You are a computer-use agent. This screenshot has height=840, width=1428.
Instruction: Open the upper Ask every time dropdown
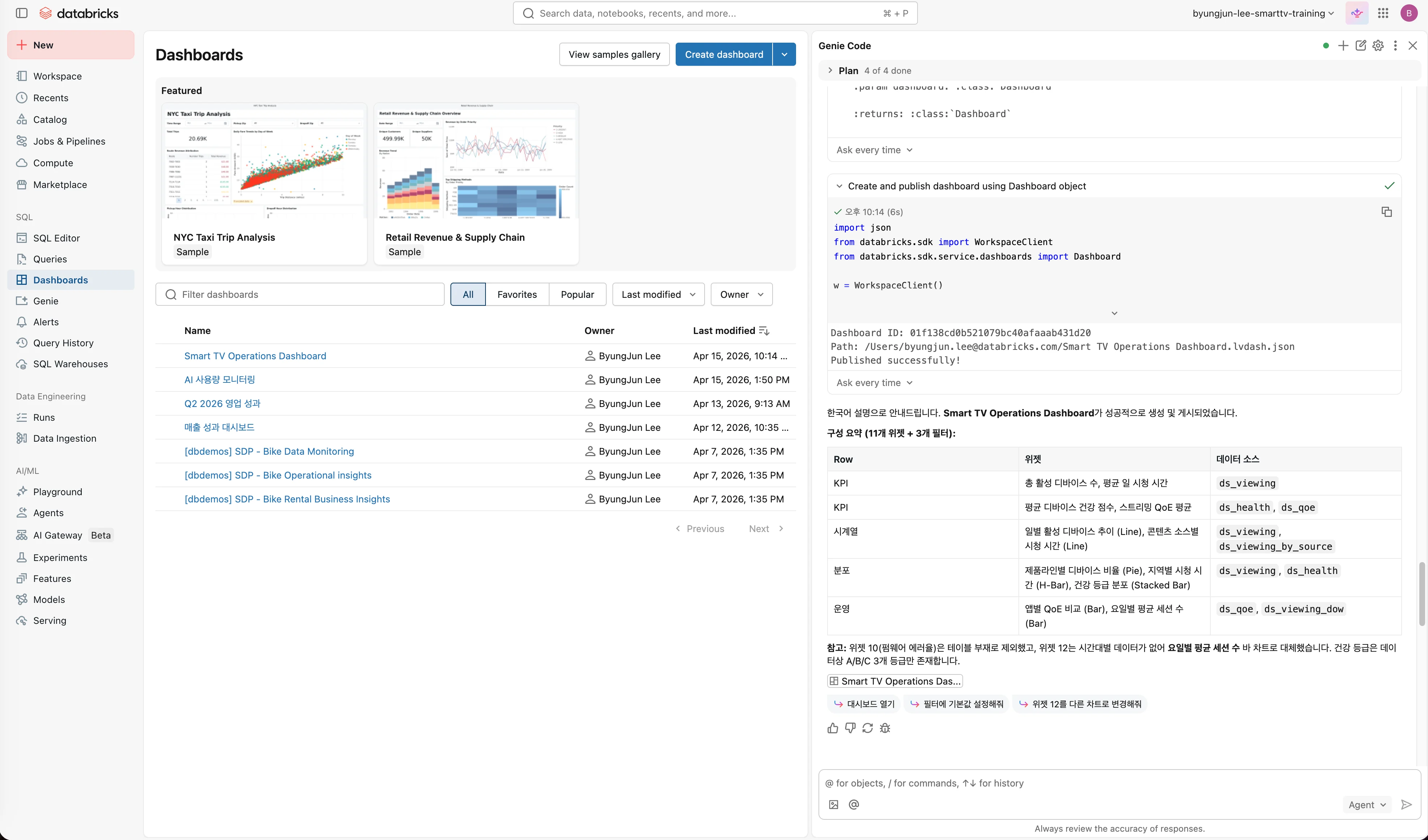[875, 150]
